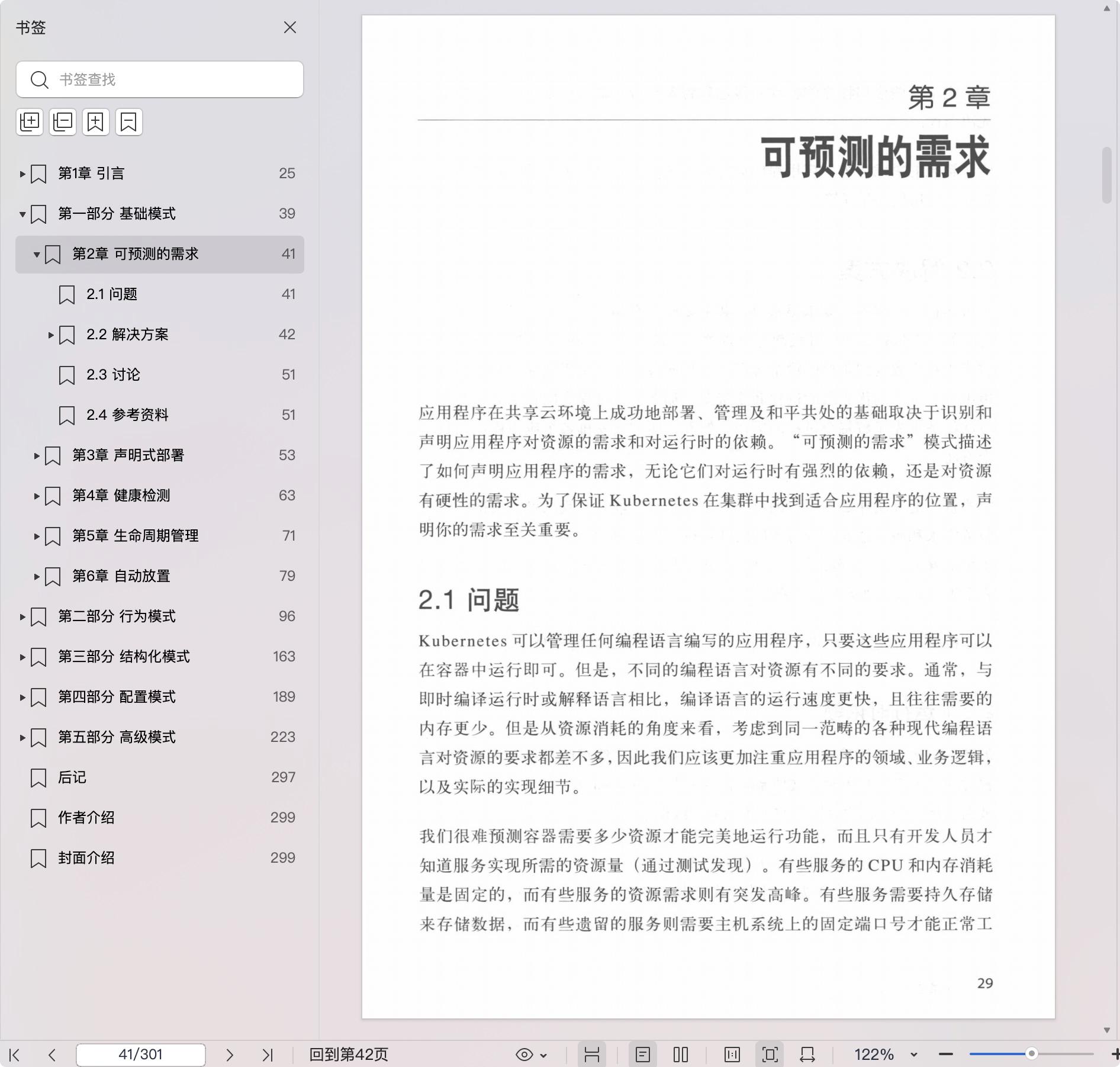This screenshot has height=1067, width=1120.
Task: Switch to two-page view layout
Action: pyautogui.click(x=681, y=1055)
